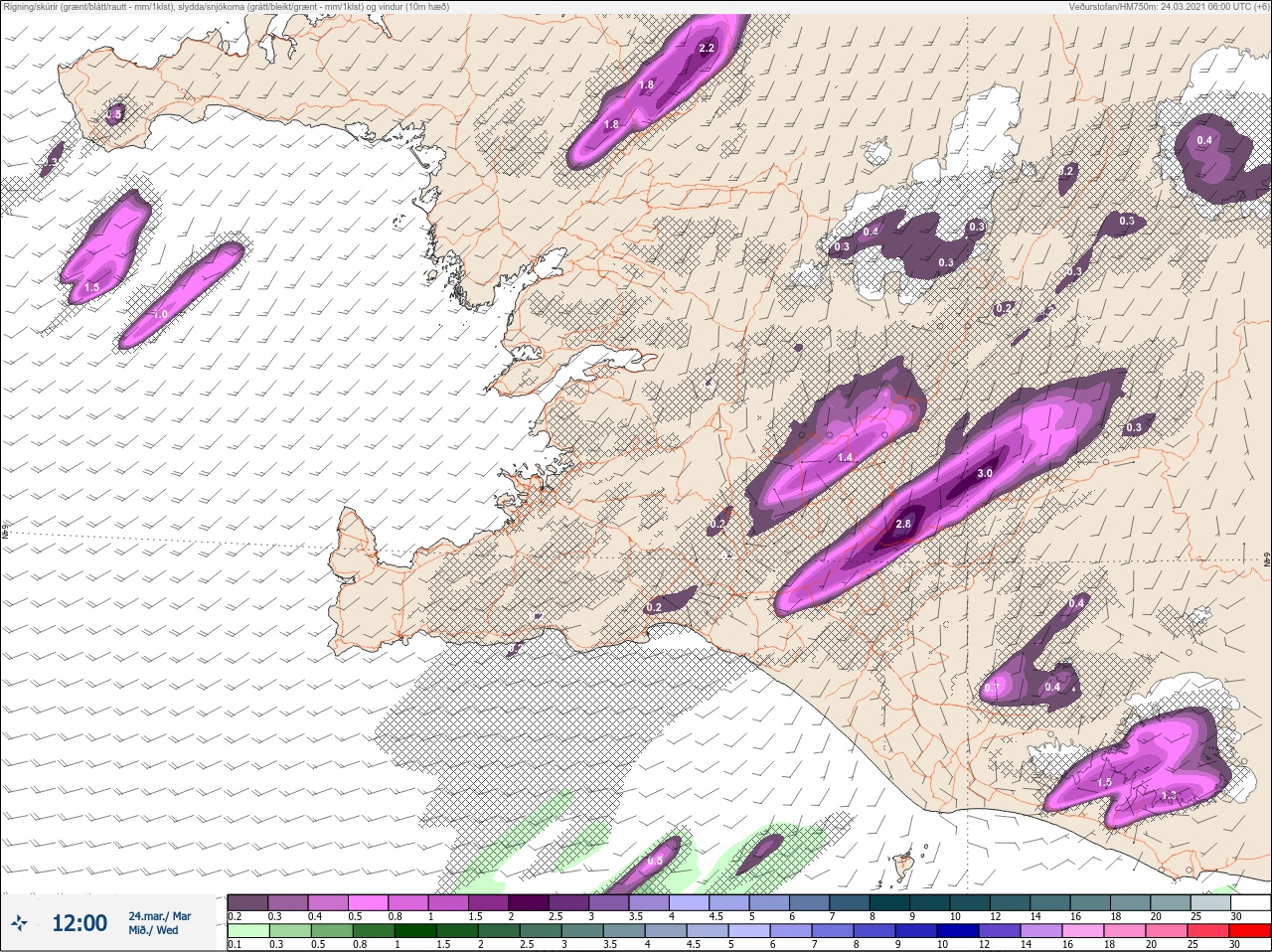Click the date label '24.mar./ Mar'

[x=160, y=916]
